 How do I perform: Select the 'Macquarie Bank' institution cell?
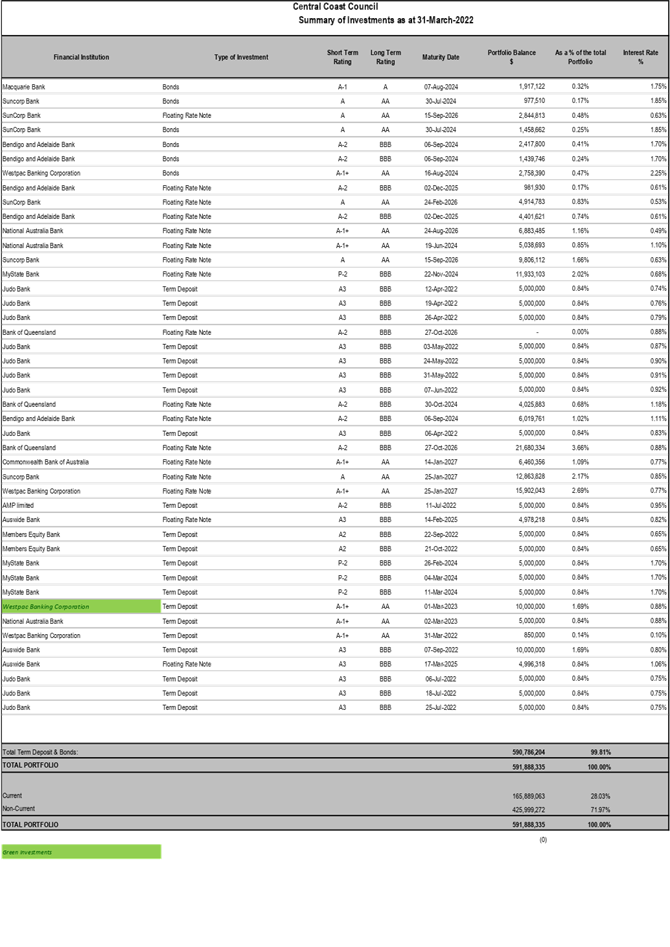(24, 87)
